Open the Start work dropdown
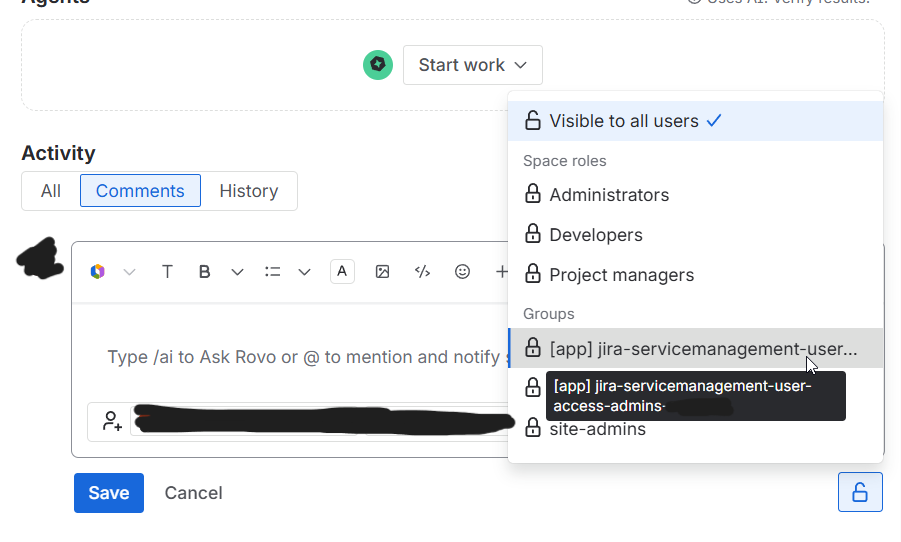Screen dimensions: 901x542 click(x=472, y=65)
